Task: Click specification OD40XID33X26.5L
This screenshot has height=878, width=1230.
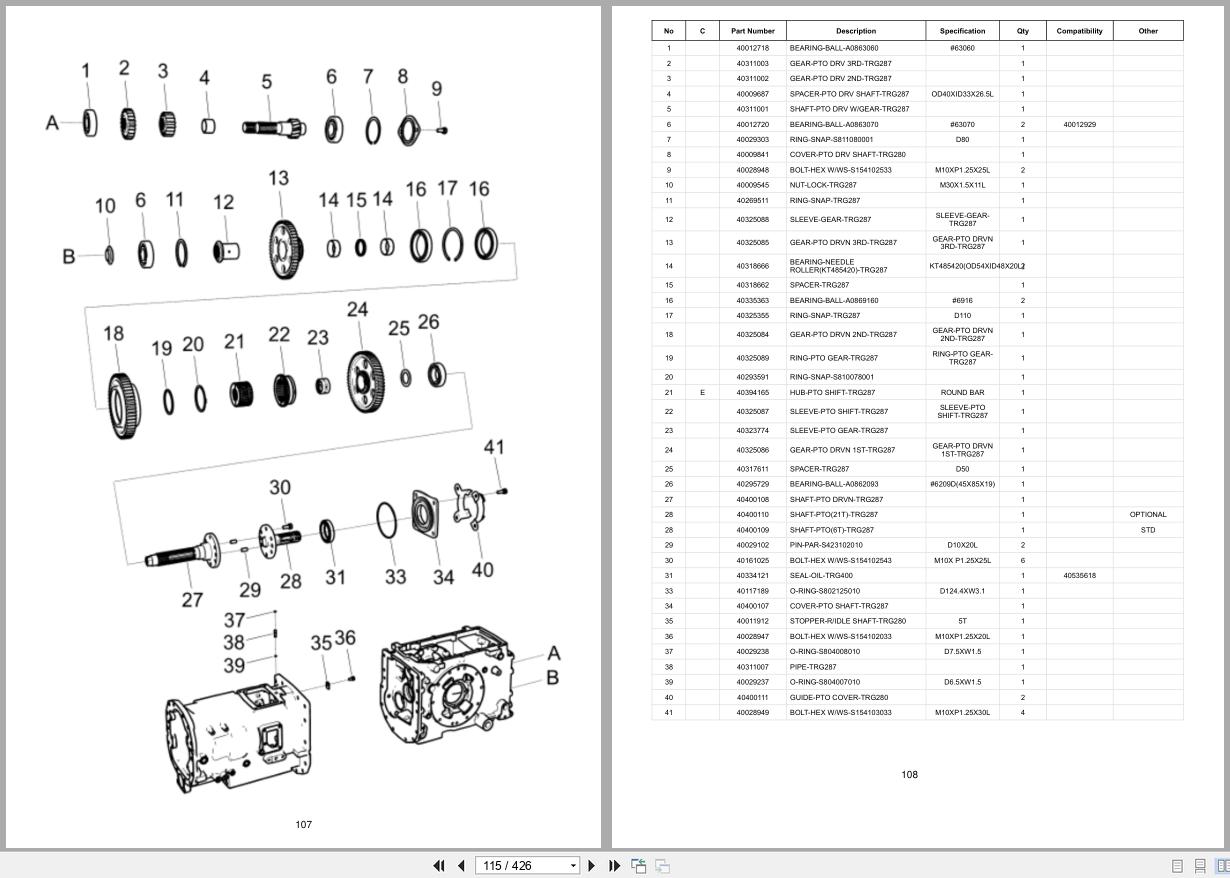Action: (x=962, y=94)
